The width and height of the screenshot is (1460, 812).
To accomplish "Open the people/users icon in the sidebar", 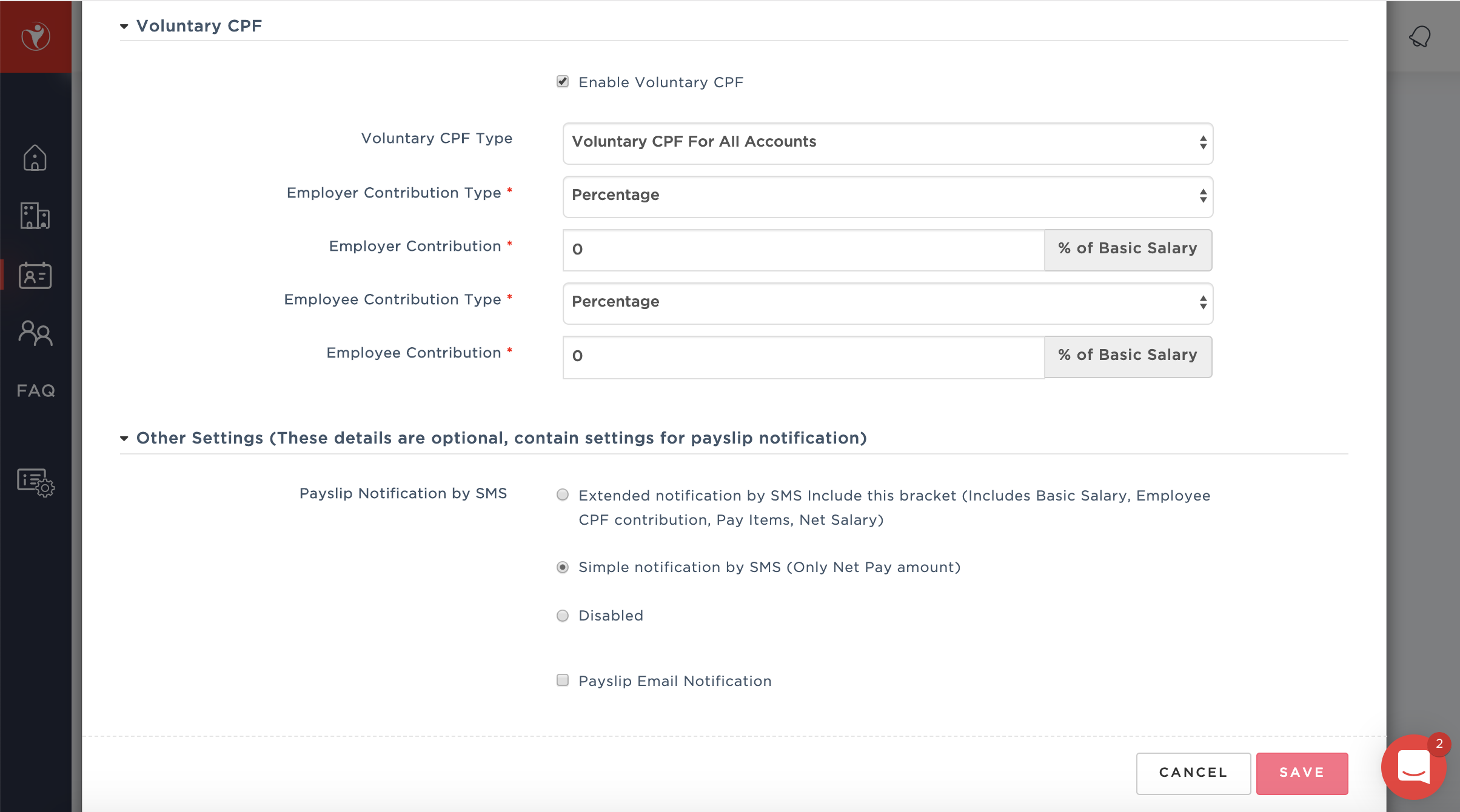I will coord(35,333).
